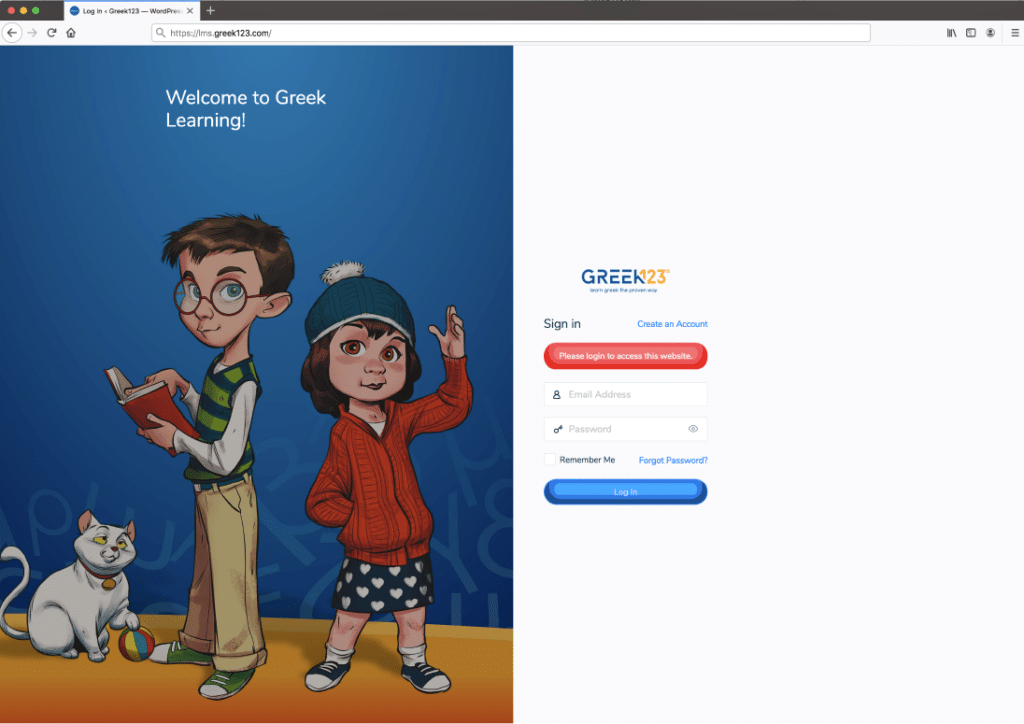The width and height of the screenshot is (1024, 724).
Task: Click the red login required notice
Action: point(626,356)
